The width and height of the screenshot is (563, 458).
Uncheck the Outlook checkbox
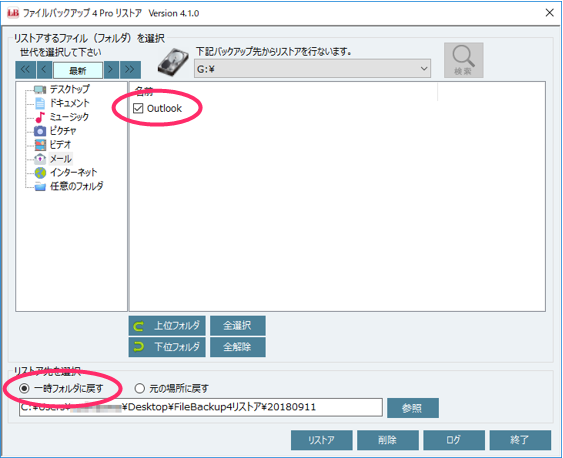(x=138, y=108)
